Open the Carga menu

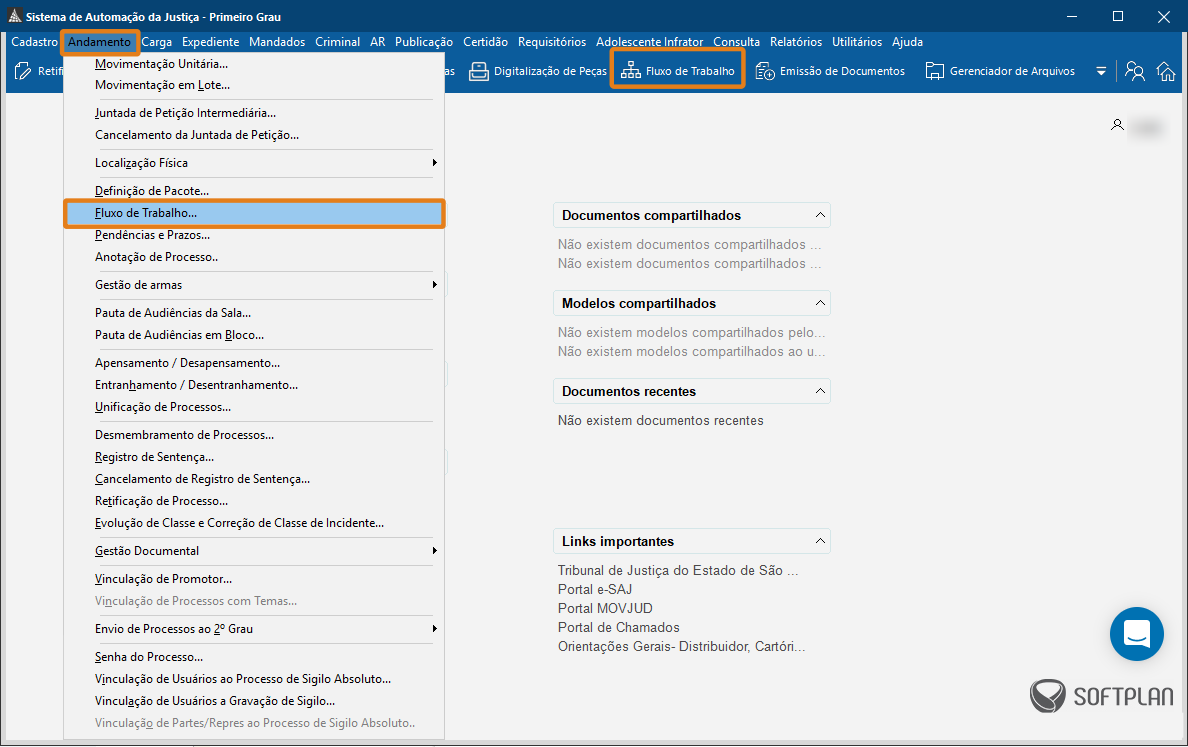(x=156, y=42)
